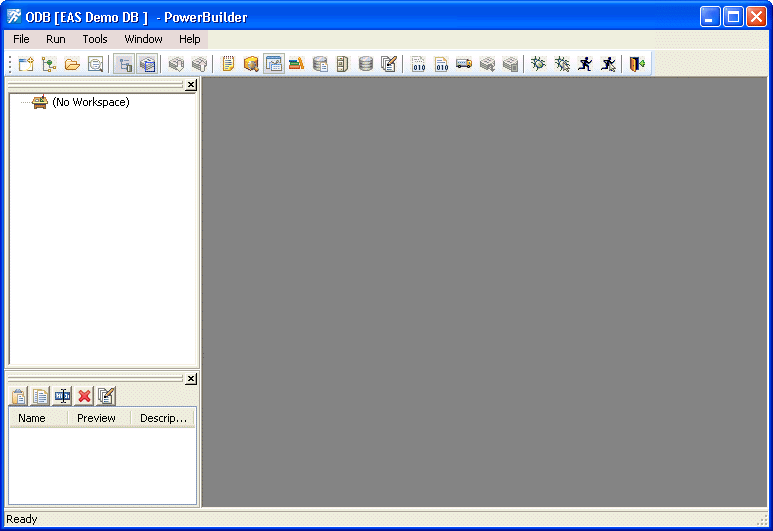773x531 pixels.
Task: Open the File Editor icon in PowerBar
Action: coord(388,64)
